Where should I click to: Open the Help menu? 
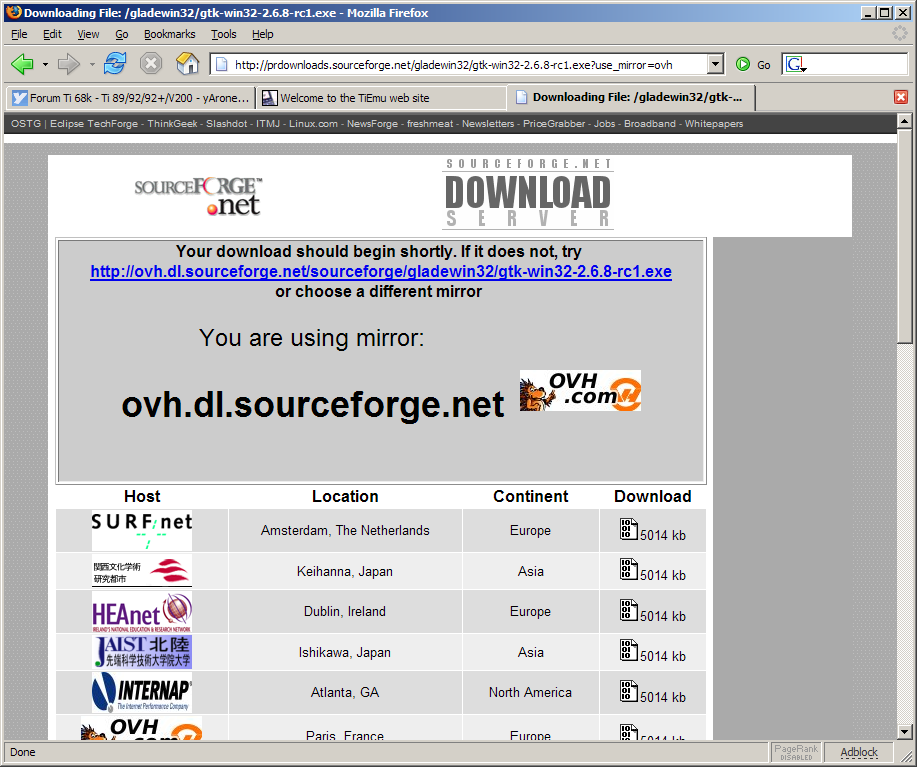tap(263, 34)
